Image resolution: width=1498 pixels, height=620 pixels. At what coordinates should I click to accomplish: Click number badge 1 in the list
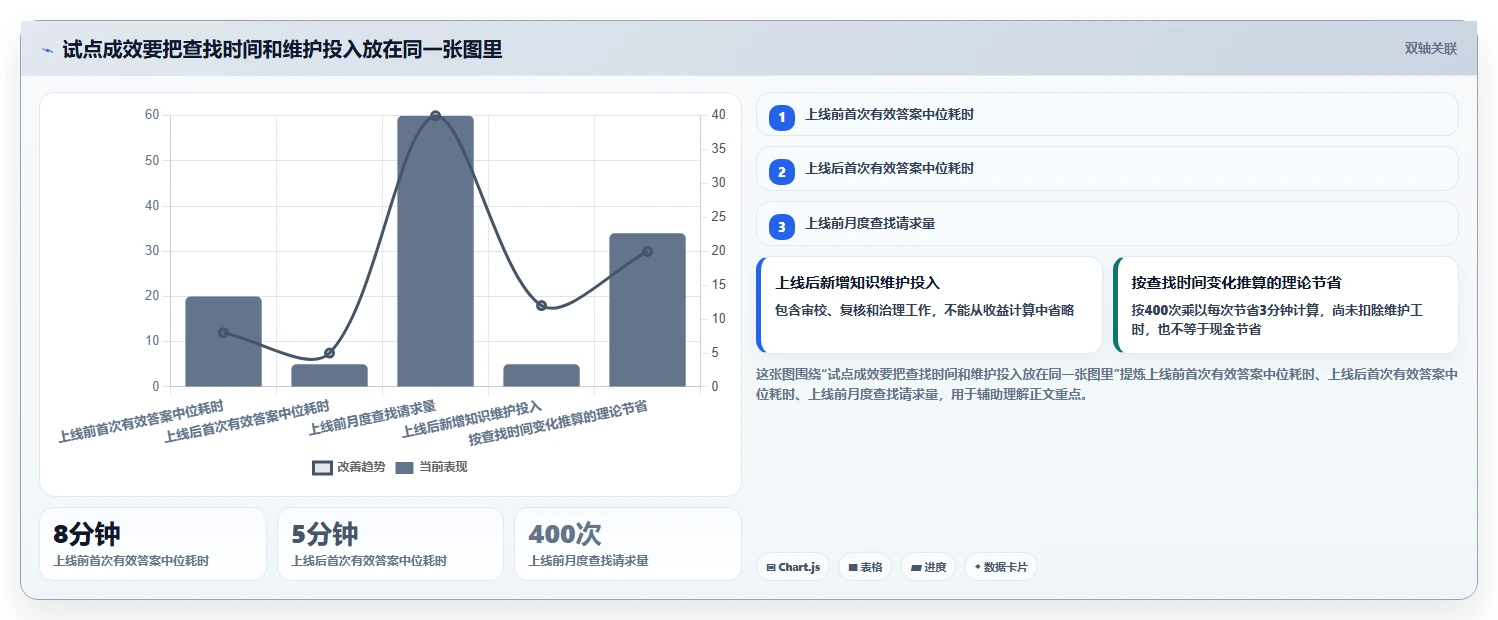click(782, 117)
